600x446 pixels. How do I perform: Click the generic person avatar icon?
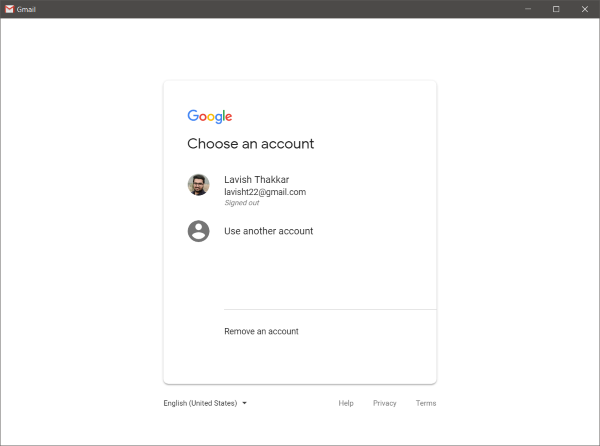tap(198, 231)
